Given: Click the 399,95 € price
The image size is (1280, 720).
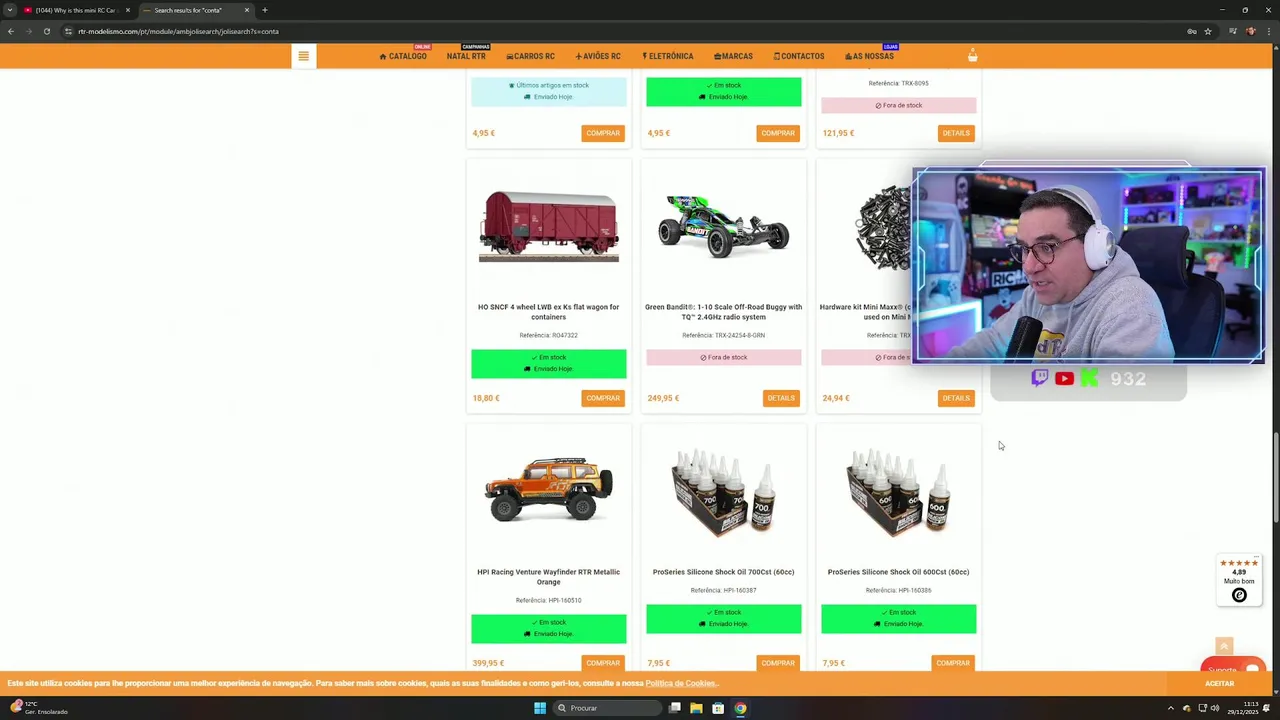Looking at the screenshot, I should [x=488, y=663].
